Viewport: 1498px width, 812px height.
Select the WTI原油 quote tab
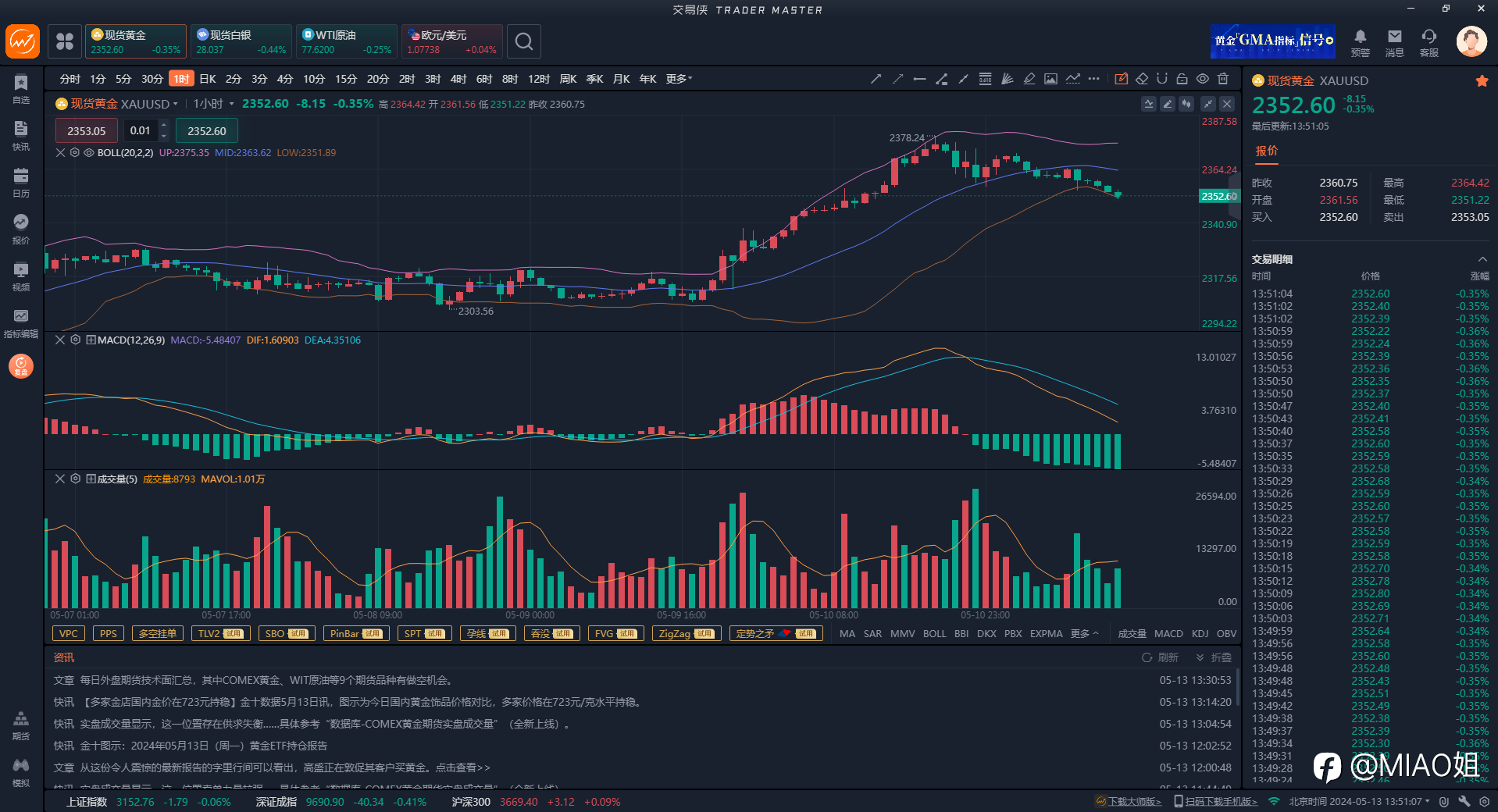click(347, 41)
